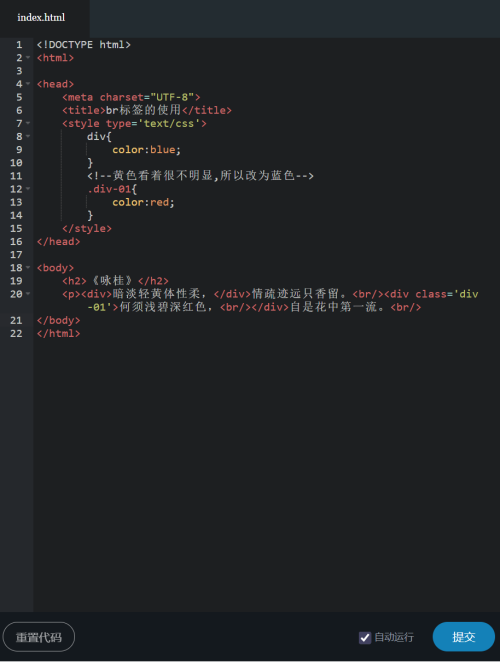
Task: Click line number 11 in gutter
Action: [x=16, y=176]
